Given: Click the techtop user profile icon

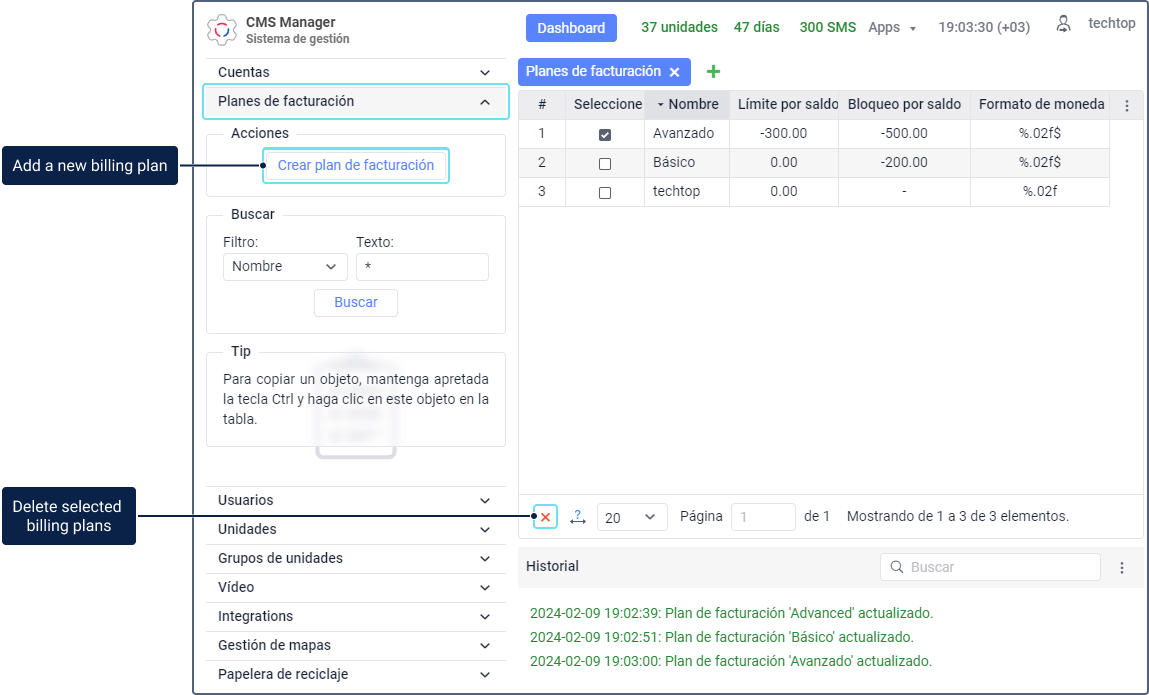Looking at the screenshot, I should pyautogui.click(x=1064, y=24).
